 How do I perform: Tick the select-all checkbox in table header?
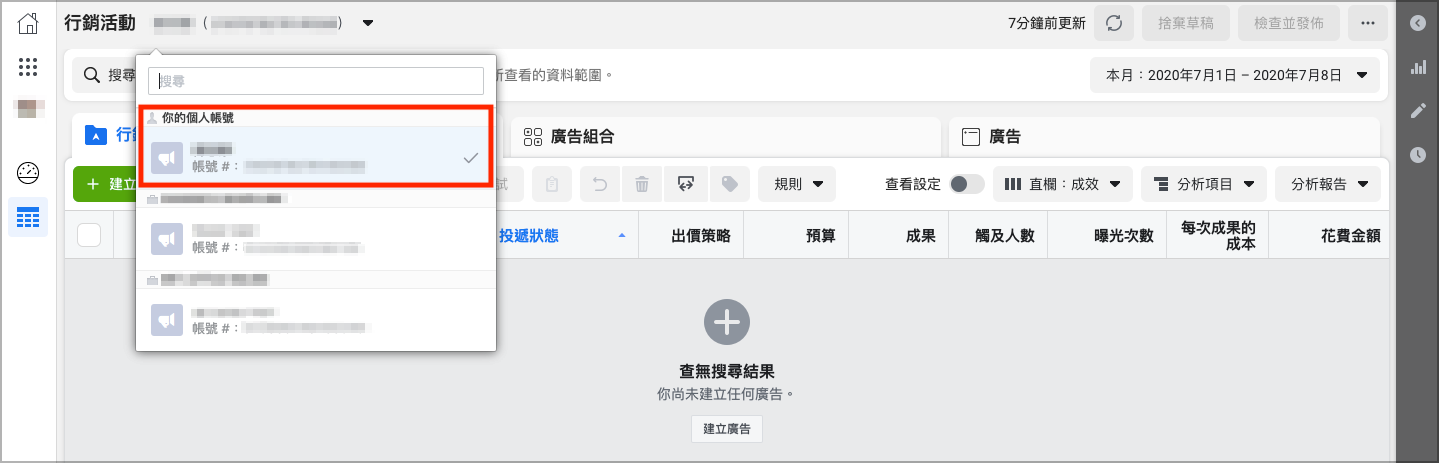click(89, 235)
